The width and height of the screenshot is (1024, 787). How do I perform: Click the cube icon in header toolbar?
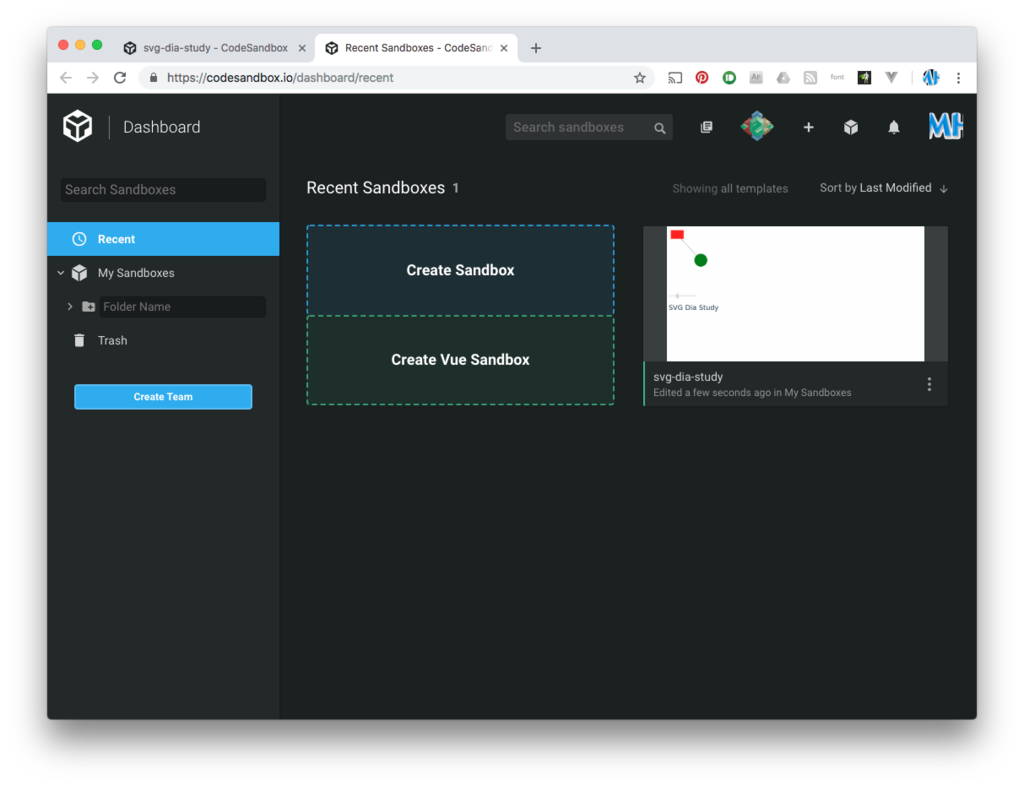[x=850, y=127]
